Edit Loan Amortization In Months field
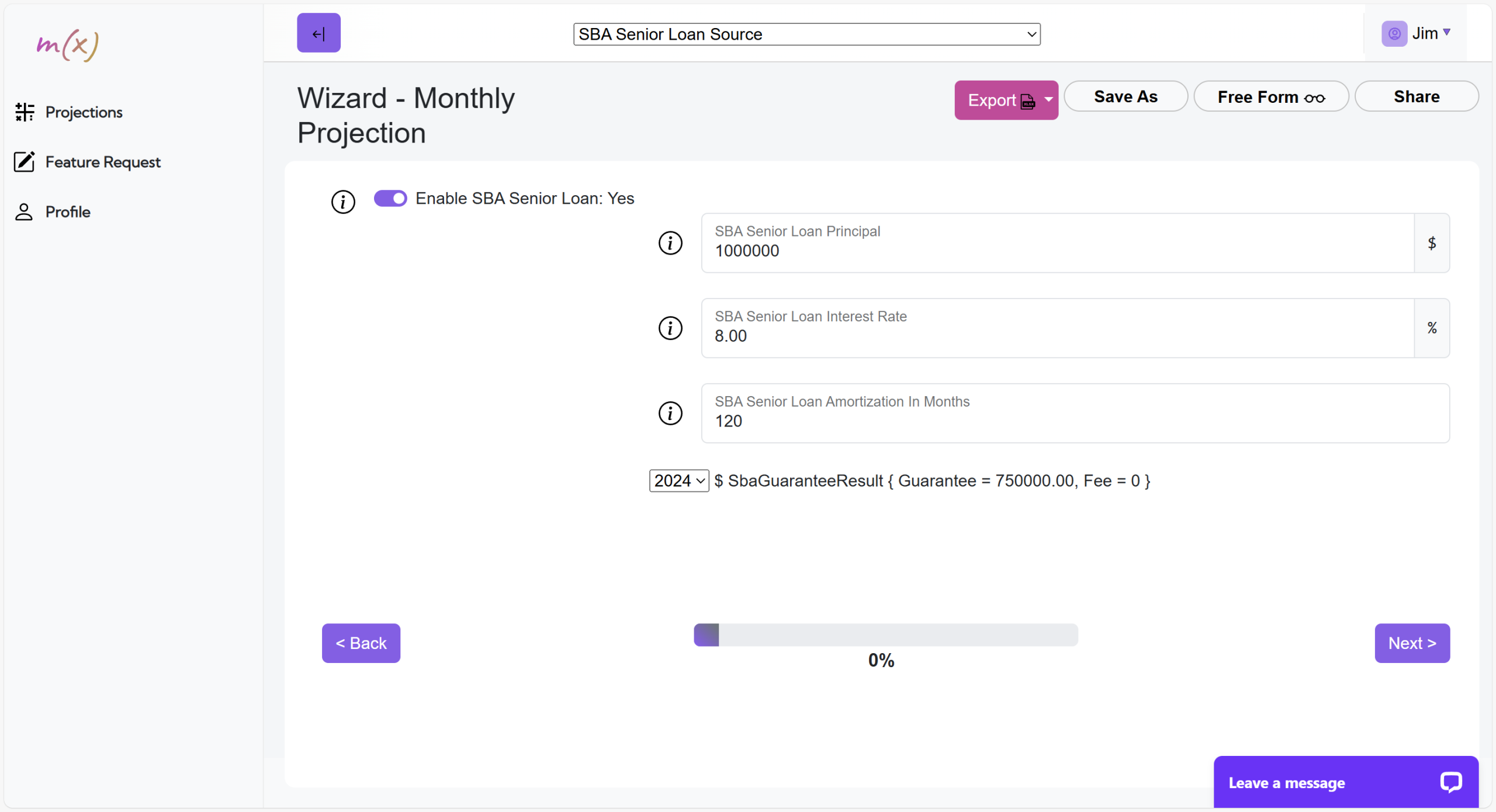The width and height of the screenshot is (1496, 812). click(1075, 414)
